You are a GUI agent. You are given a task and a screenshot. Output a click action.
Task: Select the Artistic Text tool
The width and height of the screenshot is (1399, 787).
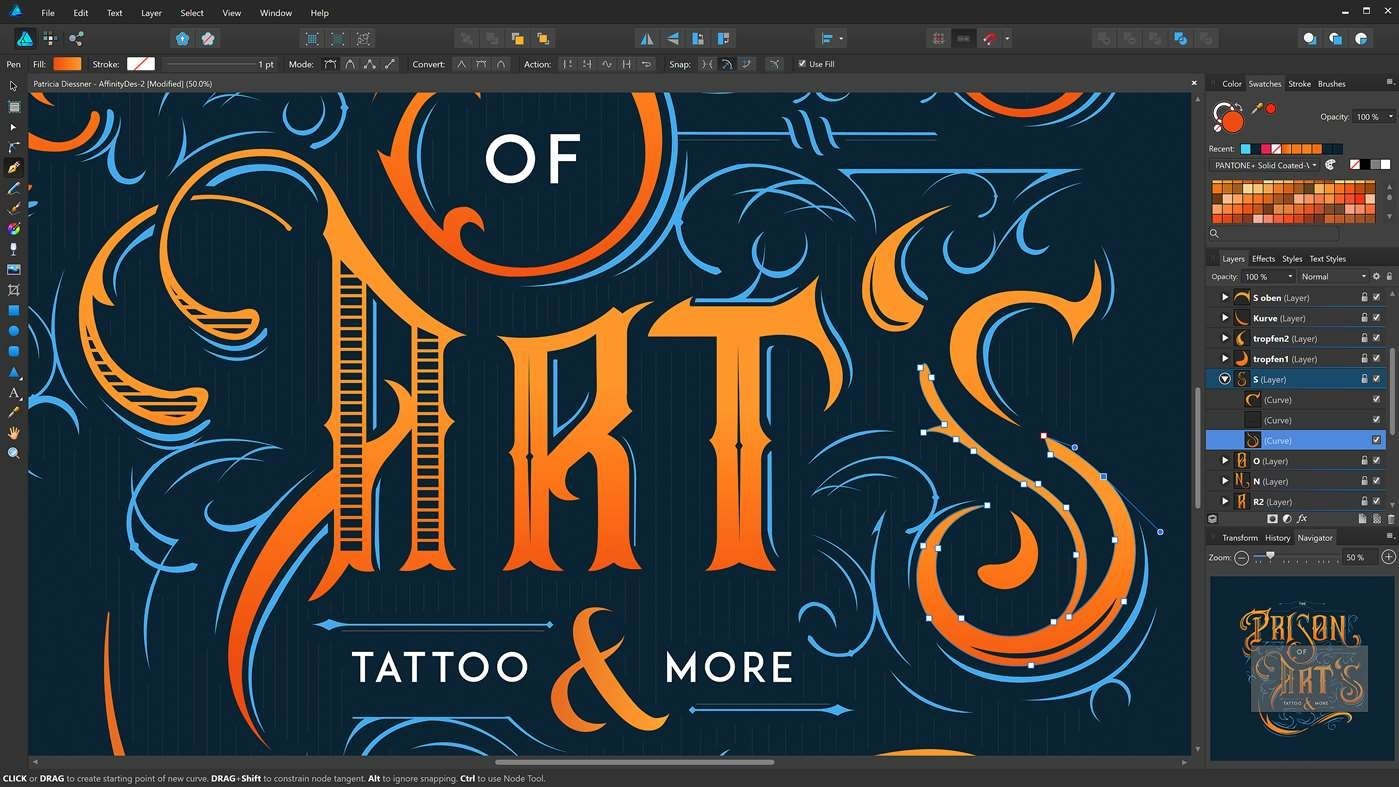[14, 393]
